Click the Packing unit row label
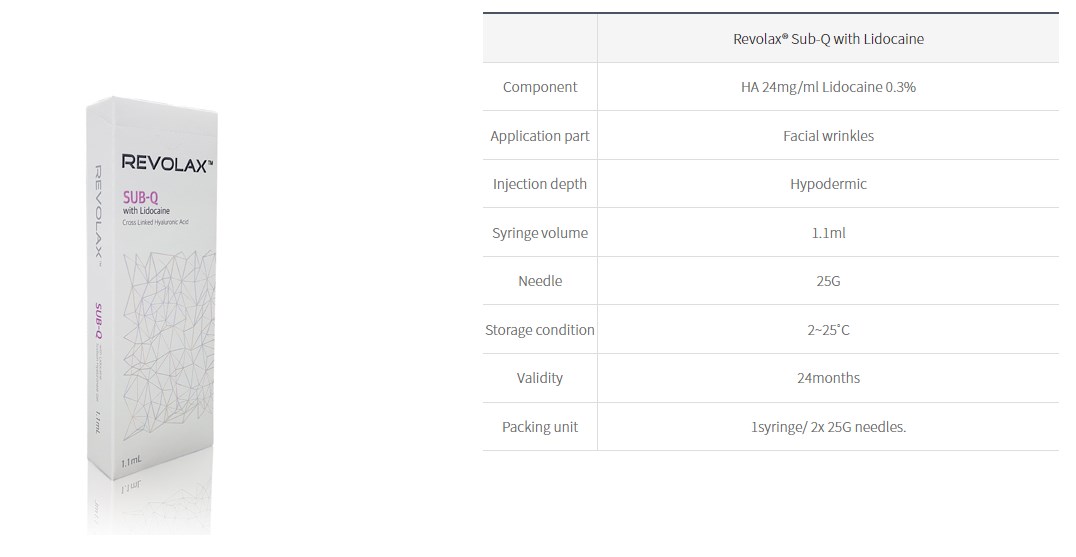Image resolution: width=1076 pixels, height=557 pixels. tap(540, 427)
